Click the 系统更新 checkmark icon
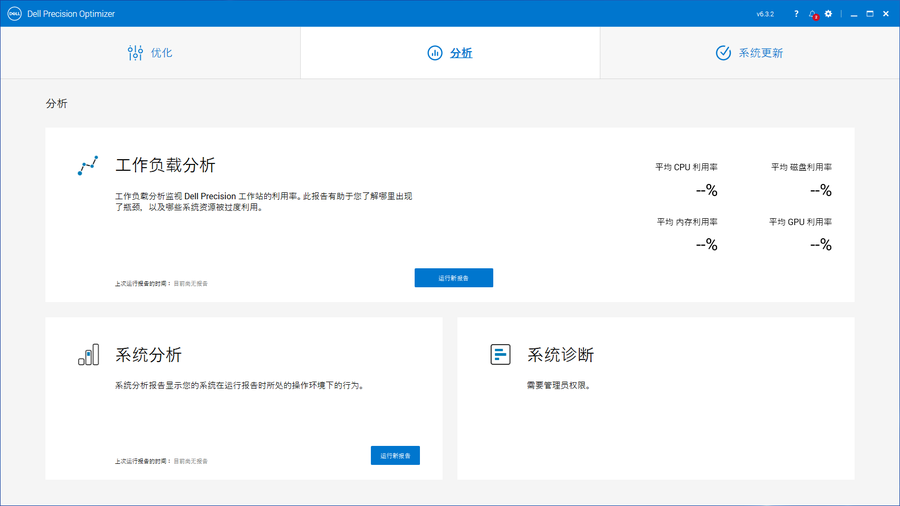Screen dimensions: 900x506 click(723, 53)
